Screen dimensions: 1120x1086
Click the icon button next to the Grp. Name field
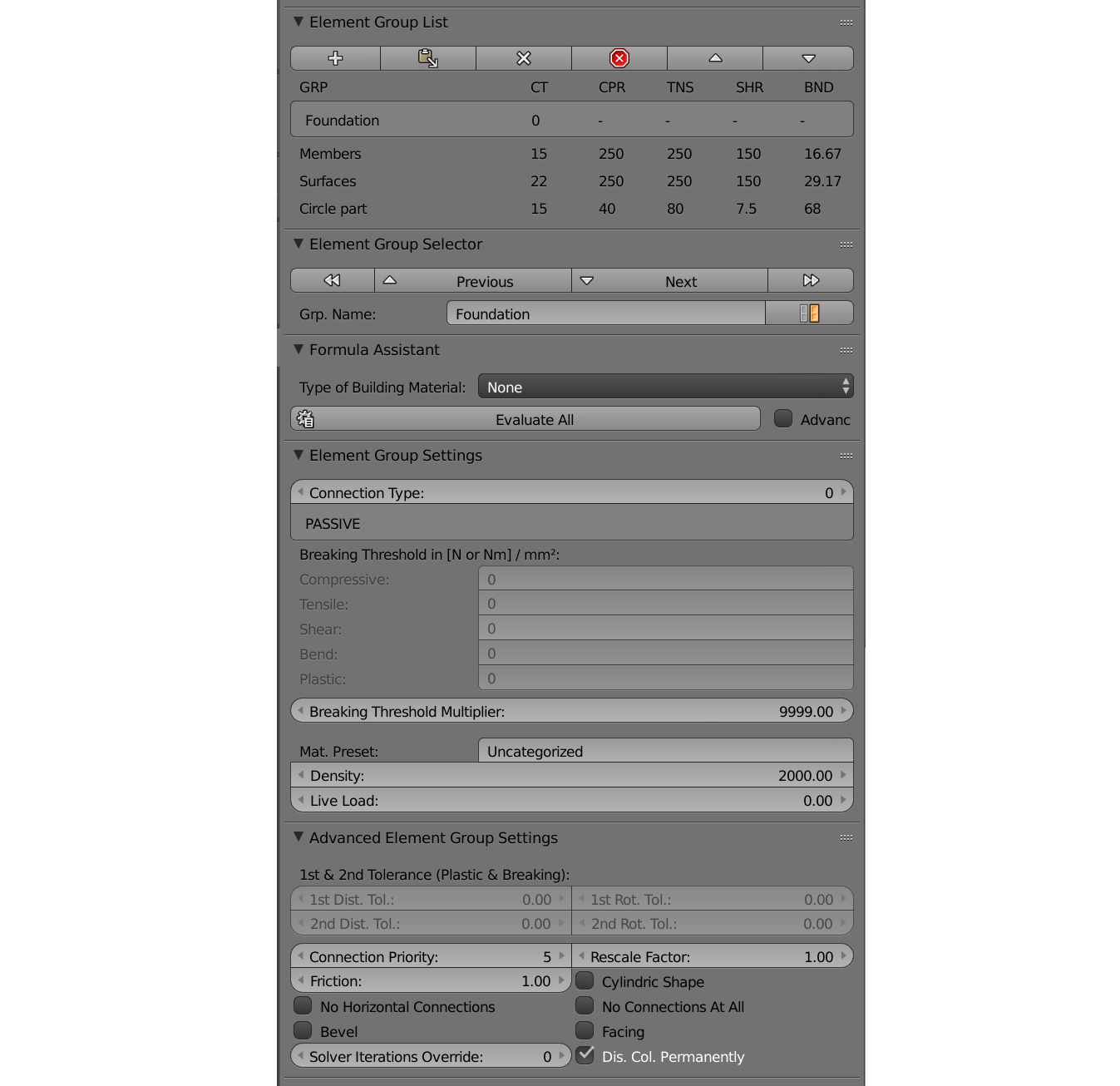[809, 313]
